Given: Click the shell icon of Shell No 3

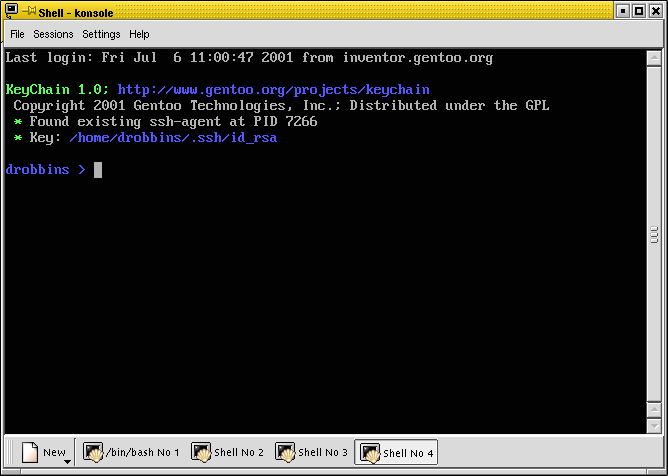Looking at the screenshot, I should (x=285, y=452).
